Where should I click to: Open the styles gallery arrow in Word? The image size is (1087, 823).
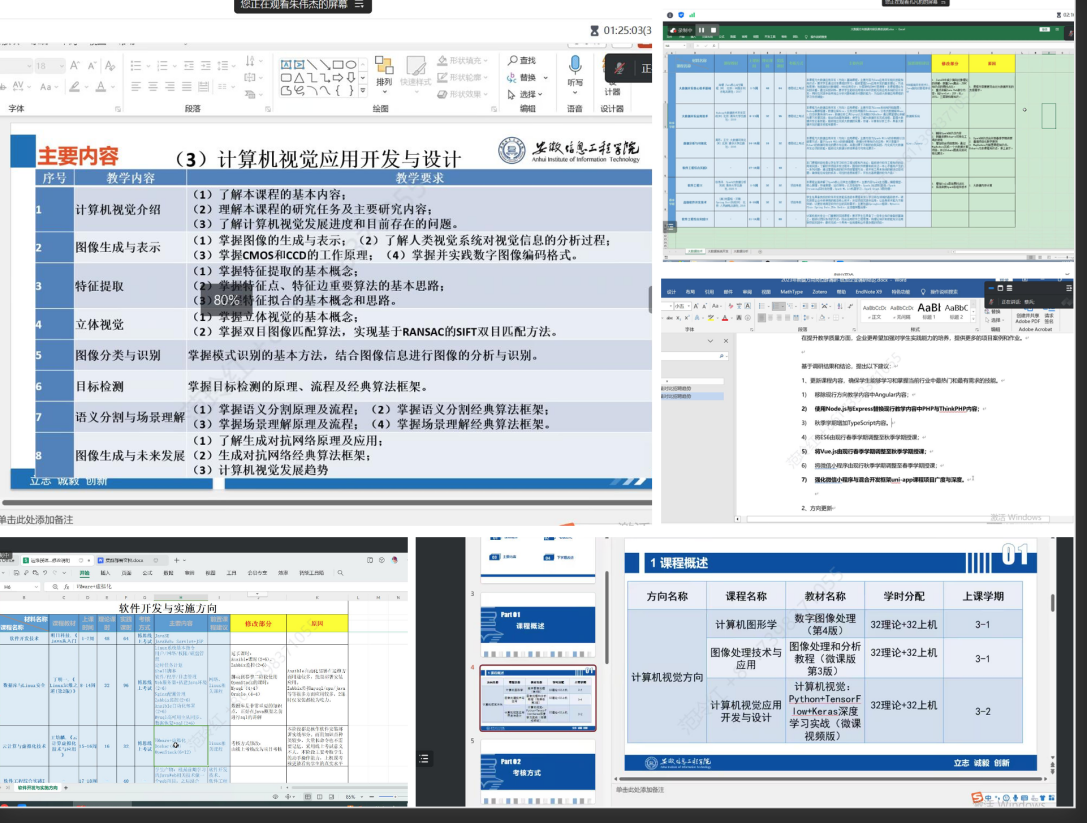(973, 318)
